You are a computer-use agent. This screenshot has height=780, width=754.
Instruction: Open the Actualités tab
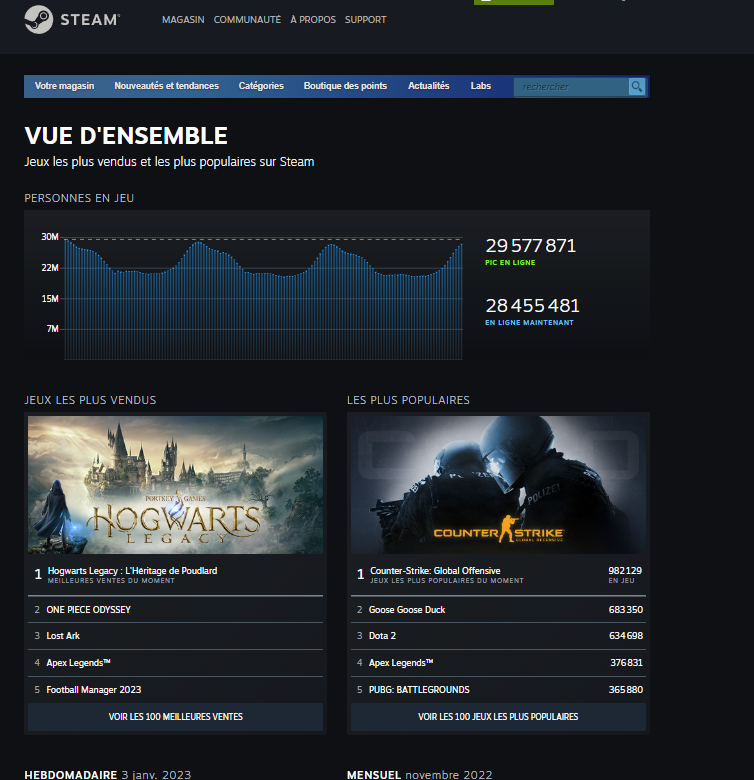pyautogui.click(x=428, y=87)
